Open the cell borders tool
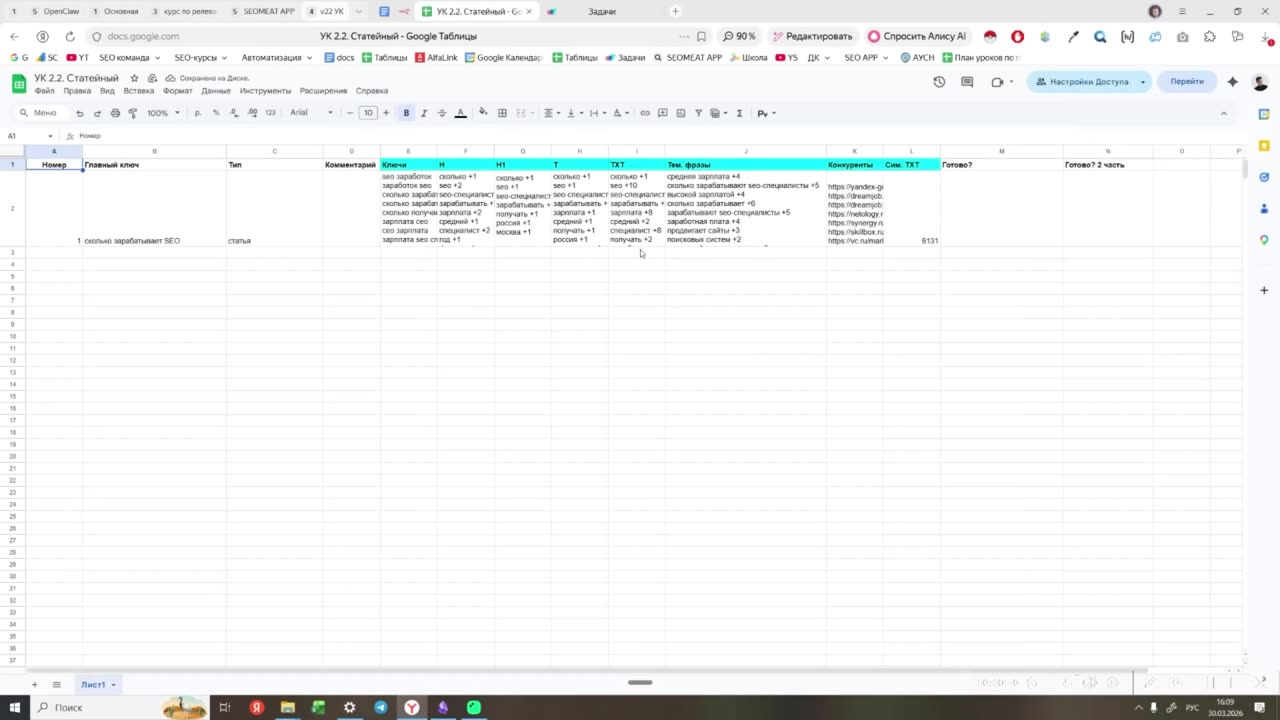Screen dimensions: 1280x720 coord(502,113)
